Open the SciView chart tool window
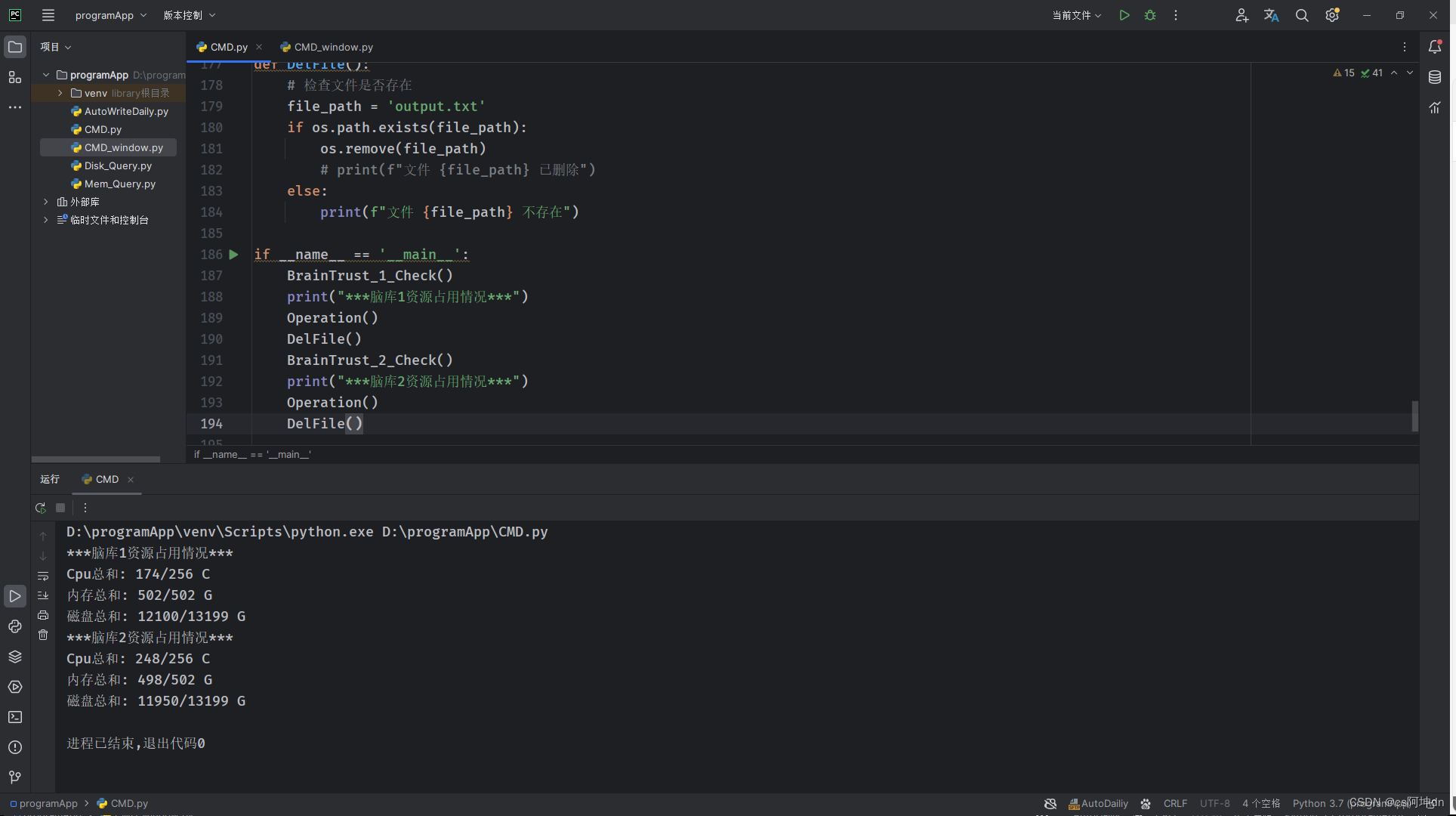1456x816 pixels. click(x=1435, y=107)
